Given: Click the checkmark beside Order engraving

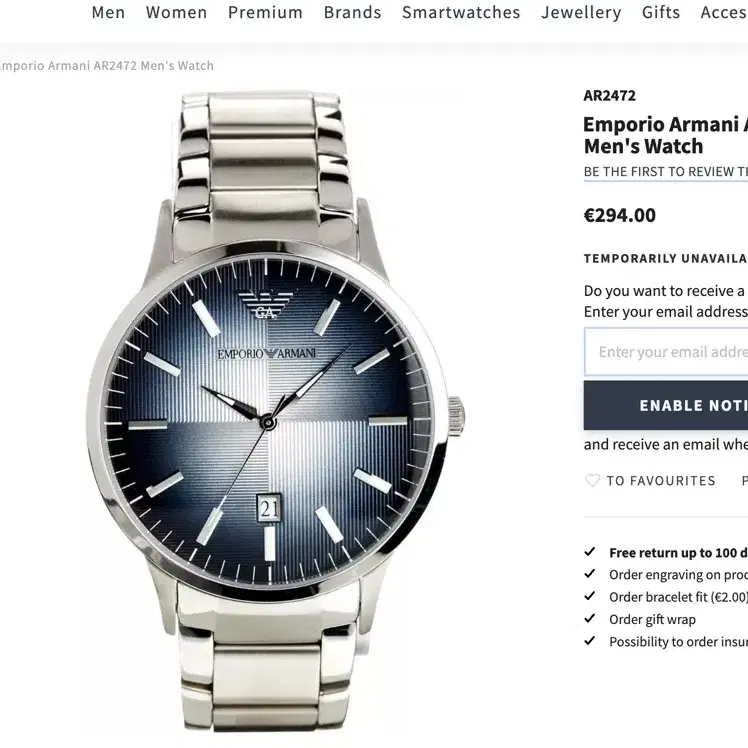Looking at the screenshot, I should 590,574.
